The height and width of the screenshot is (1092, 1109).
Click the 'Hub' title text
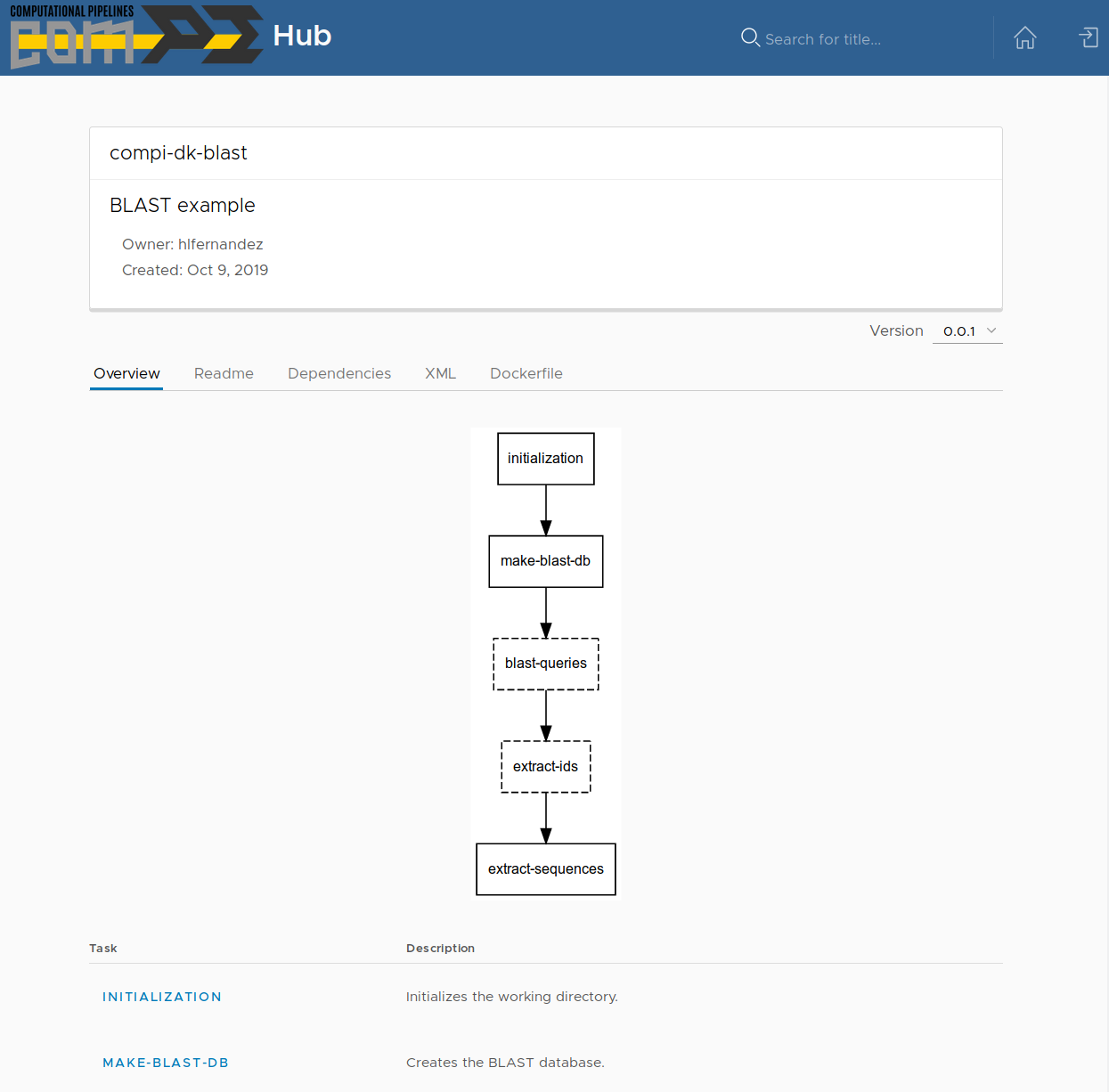pos(302,36)
